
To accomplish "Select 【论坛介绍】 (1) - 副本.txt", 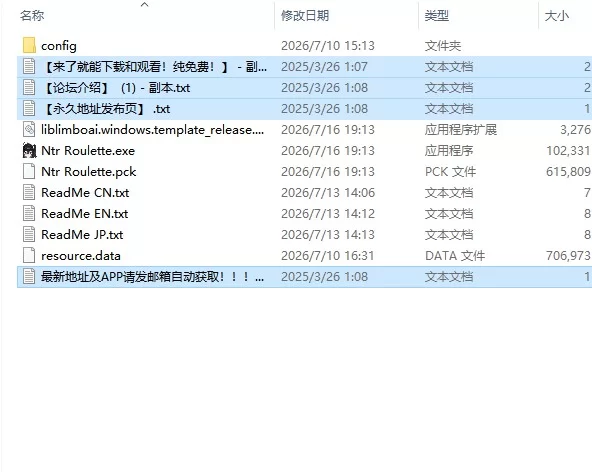I will (x=116, y=88).
